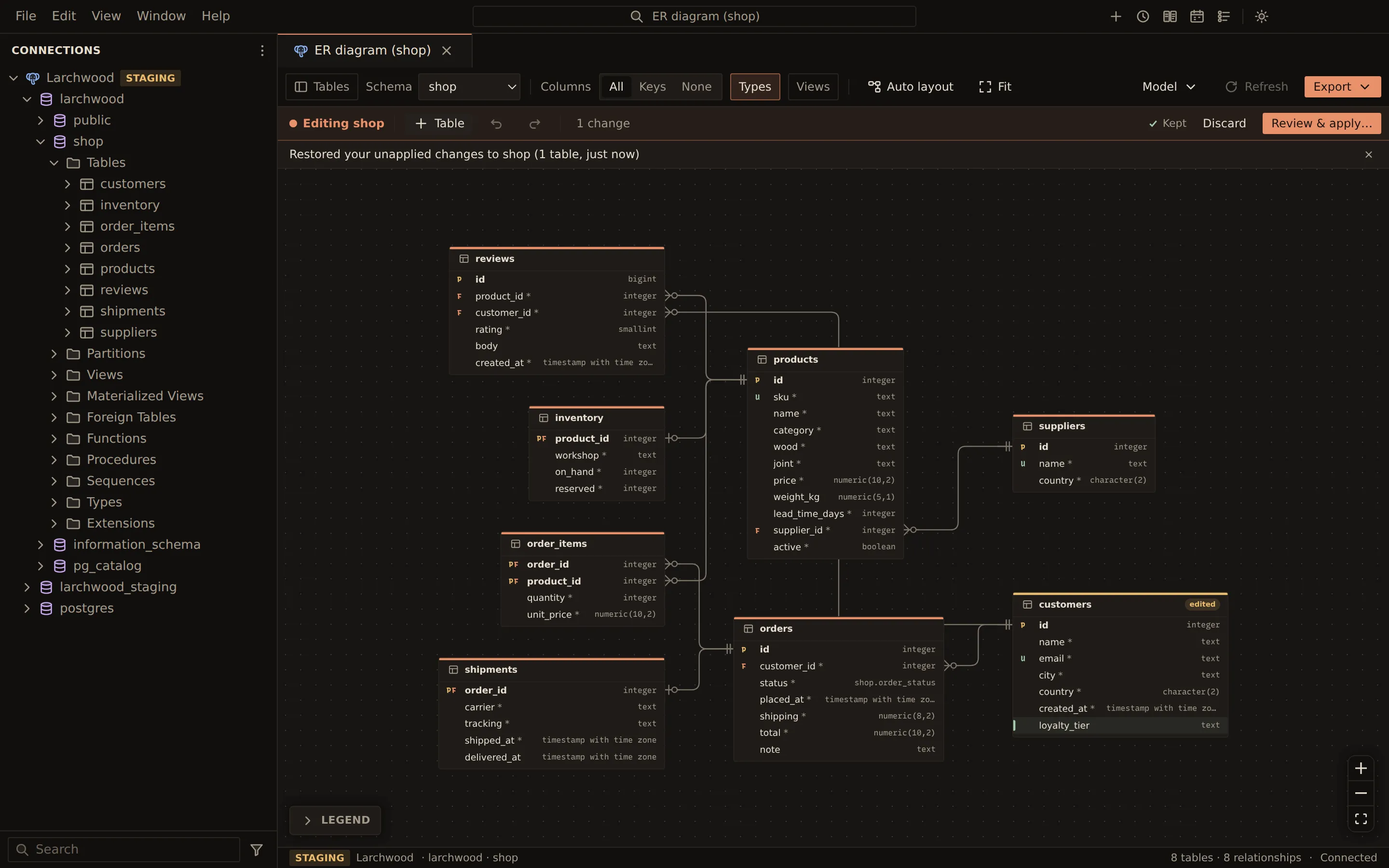Open the Edit menu
Viewport: 1389px width, 868px height.
[64, 16]
